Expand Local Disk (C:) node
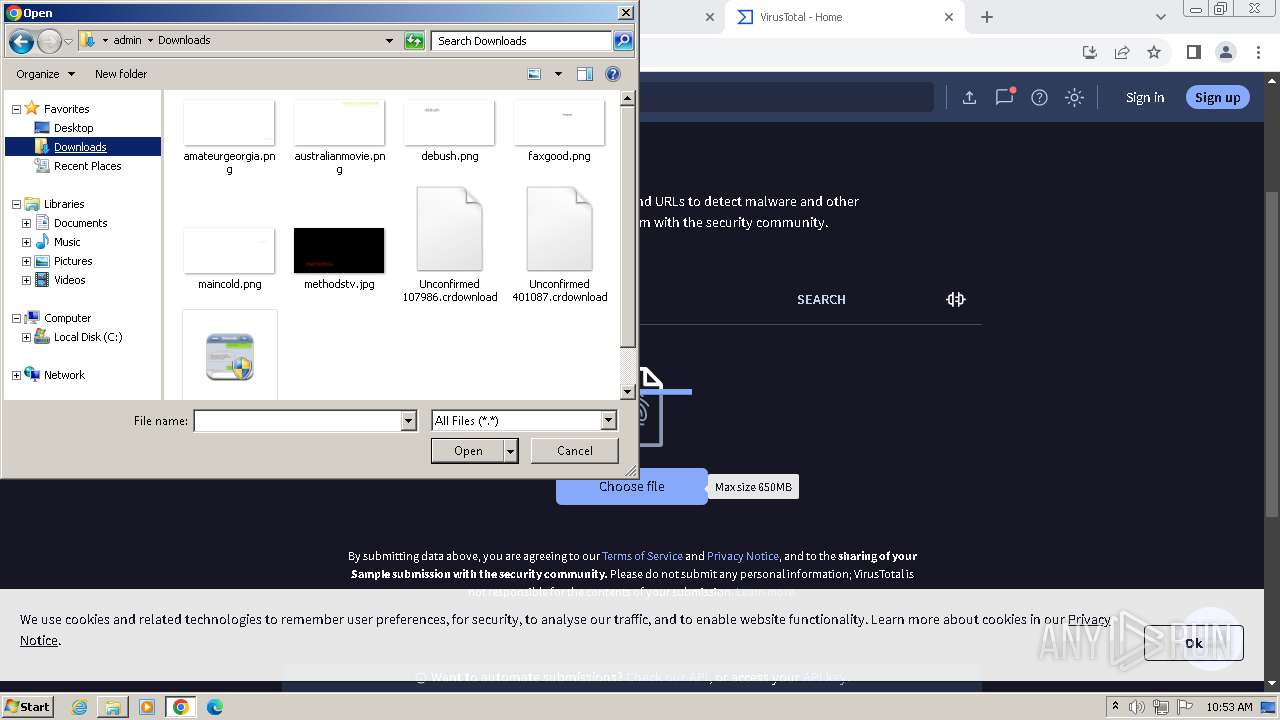The width and height of the screenshot is (1280, 720). coord(26,337)
